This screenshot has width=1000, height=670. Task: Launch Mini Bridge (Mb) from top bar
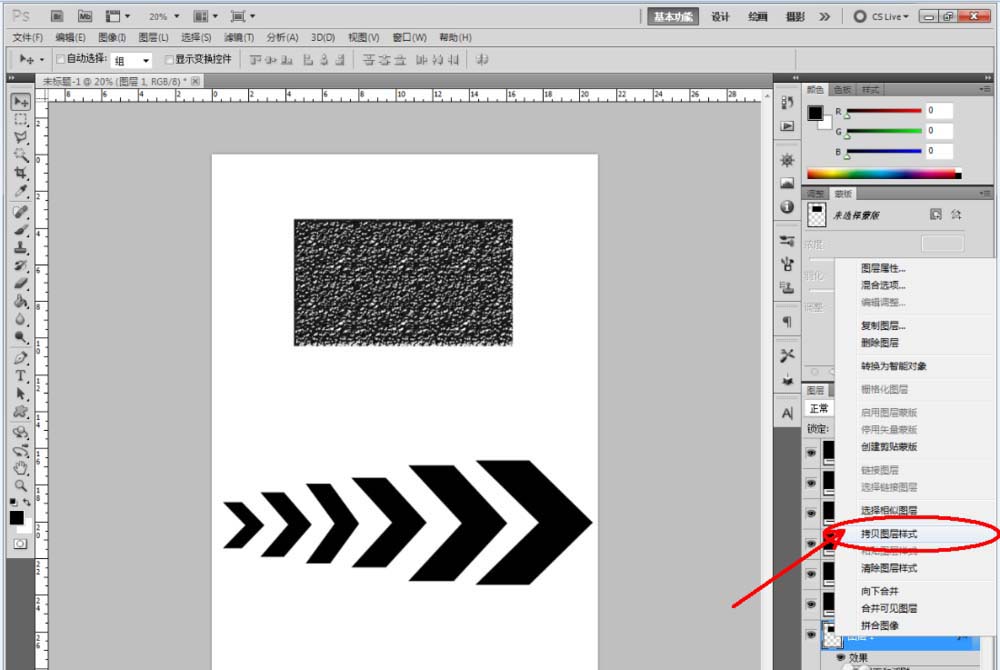click(85, 17)
